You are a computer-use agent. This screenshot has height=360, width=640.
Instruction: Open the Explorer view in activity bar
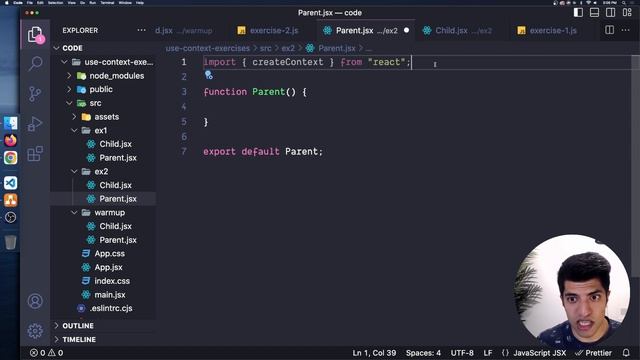(35, 35)
